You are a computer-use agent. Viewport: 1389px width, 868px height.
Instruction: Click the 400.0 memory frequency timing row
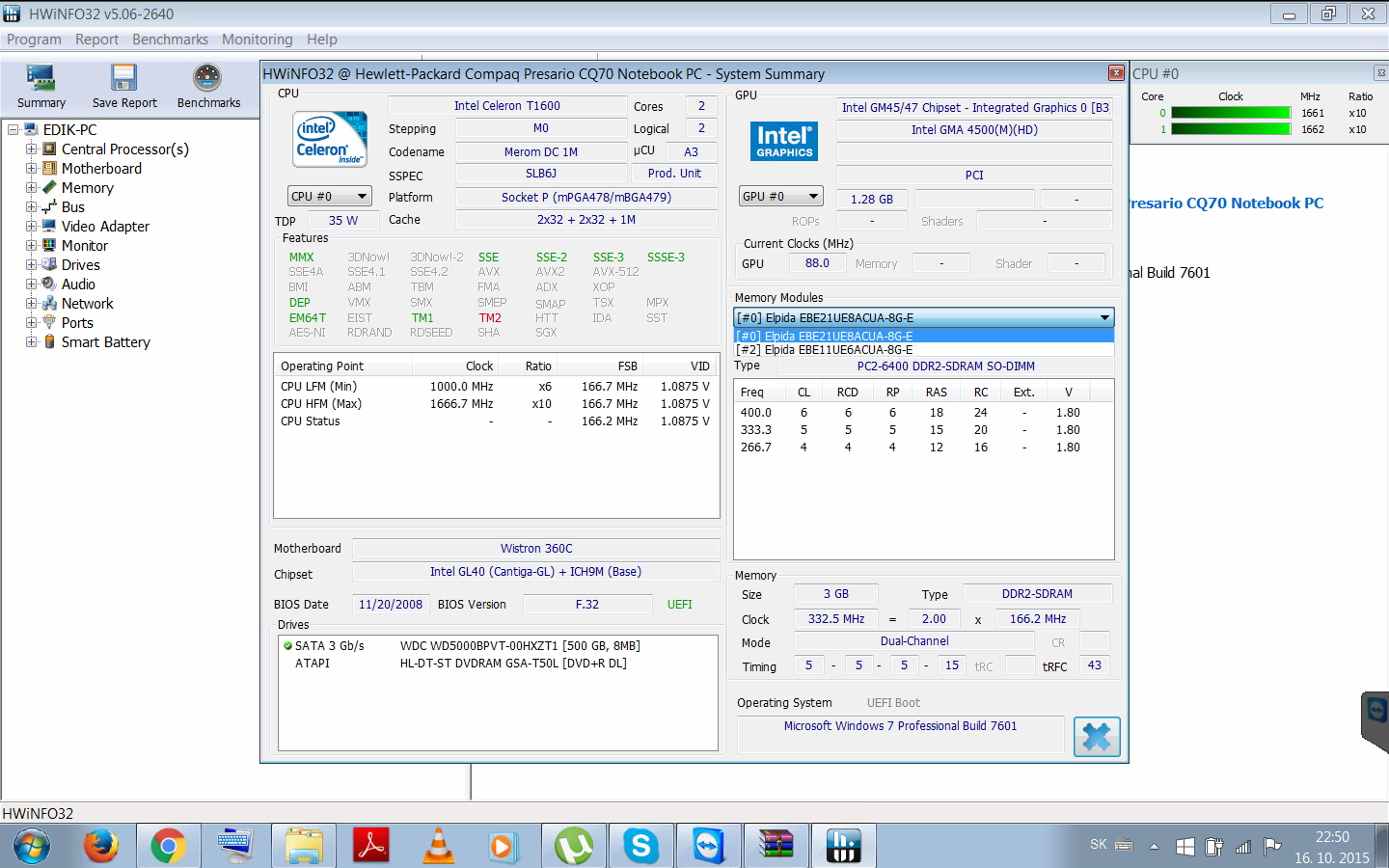tap(923, 413)
